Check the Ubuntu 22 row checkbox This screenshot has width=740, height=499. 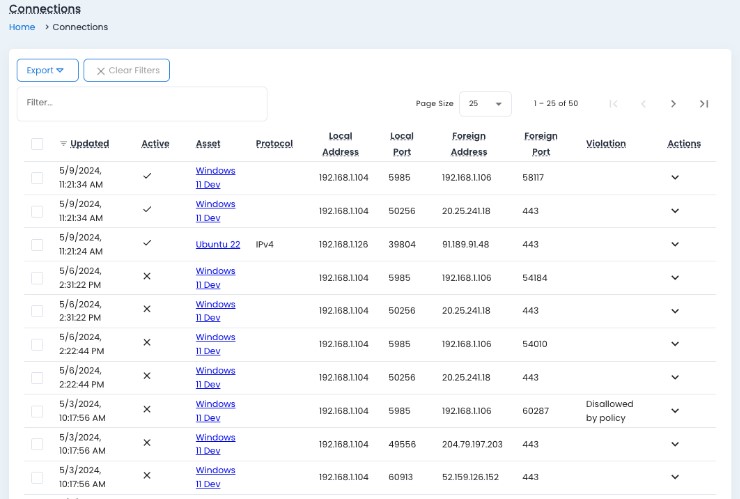37,244
